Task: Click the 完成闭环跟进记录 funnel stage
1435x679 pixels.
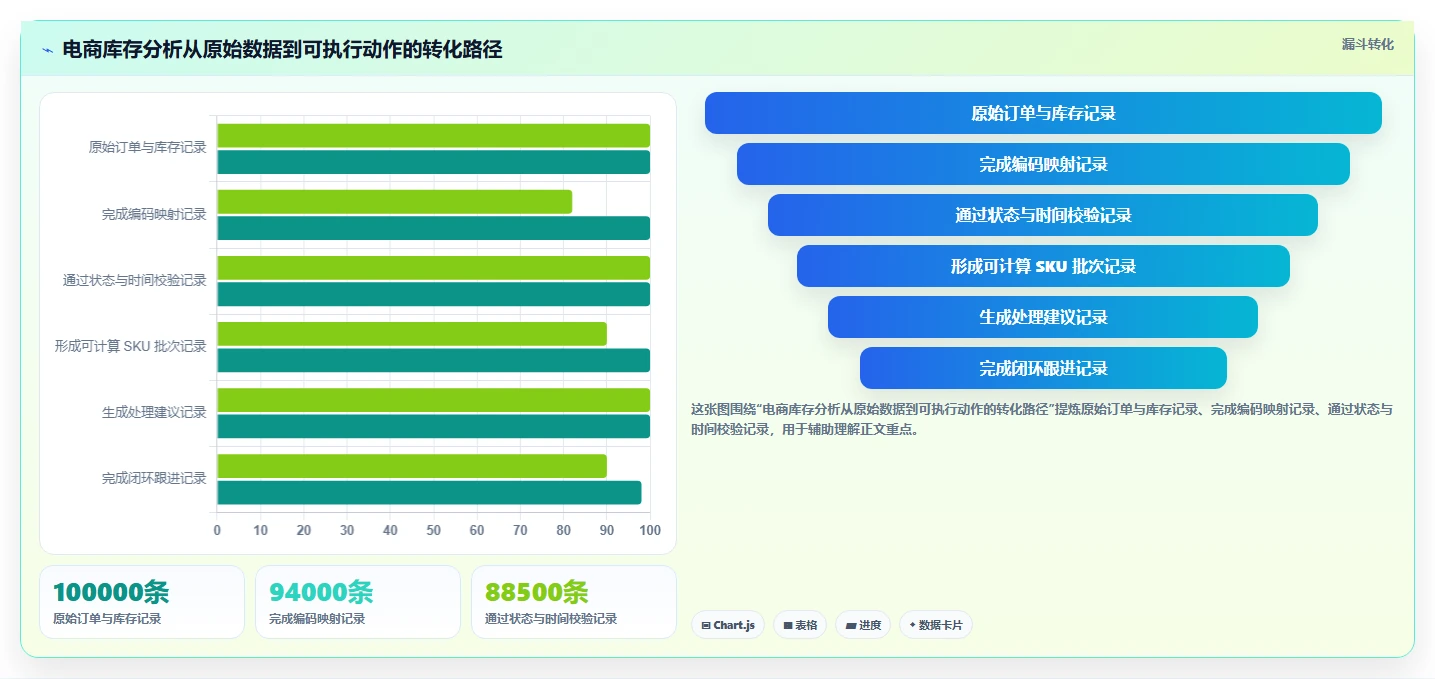Action: [1043, 368]
